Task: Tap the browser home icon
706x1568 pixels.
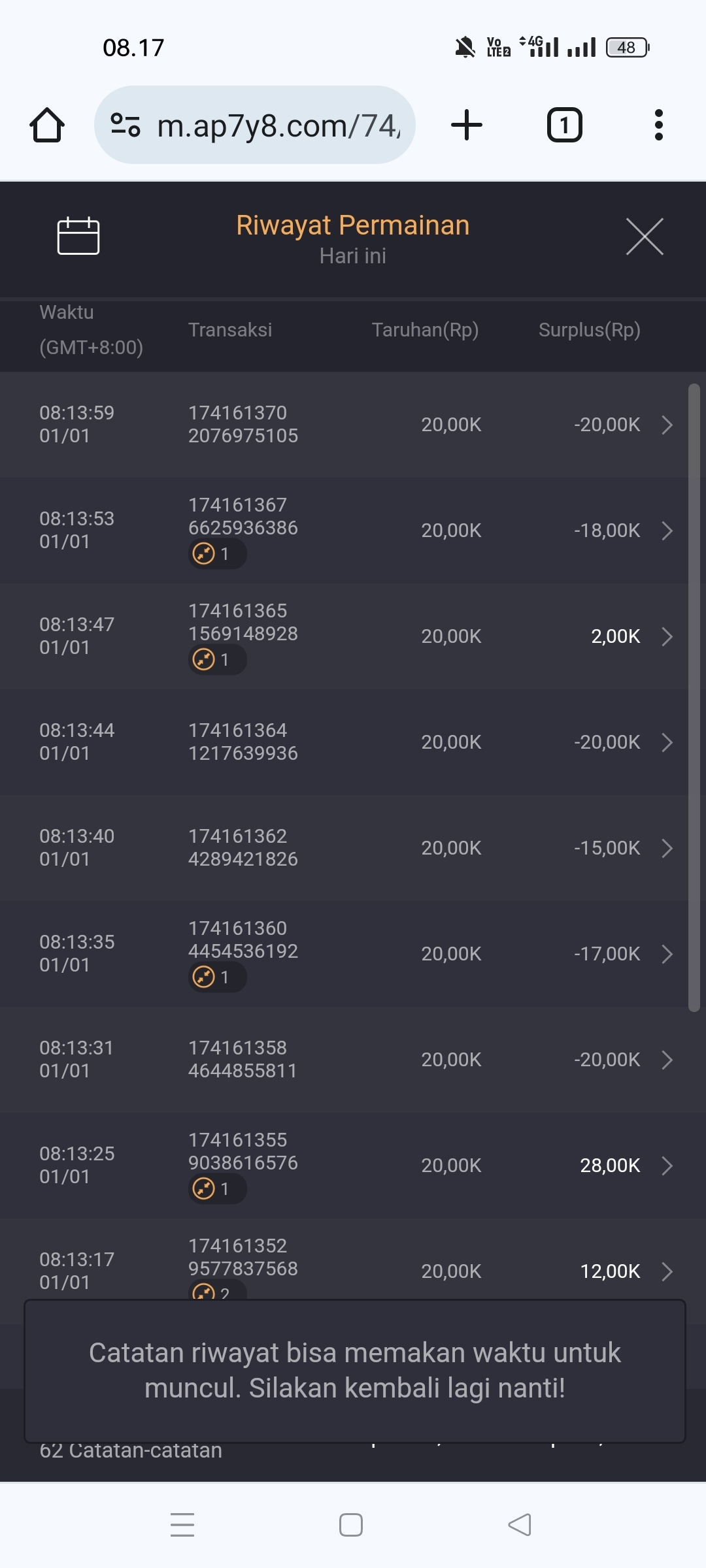Action: [47, 125]
